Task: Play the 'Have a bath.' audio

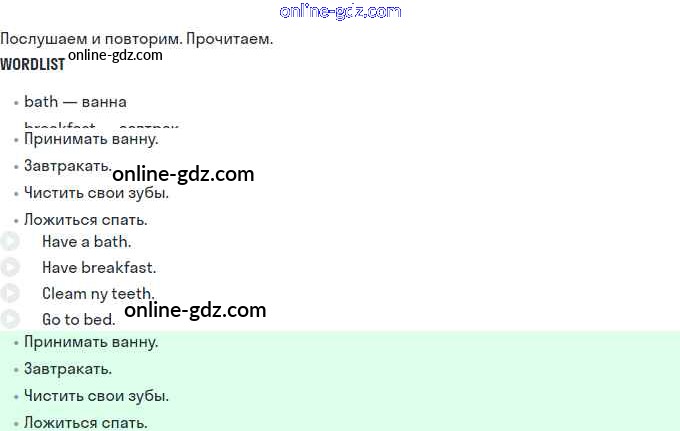Action: [10, 241]
